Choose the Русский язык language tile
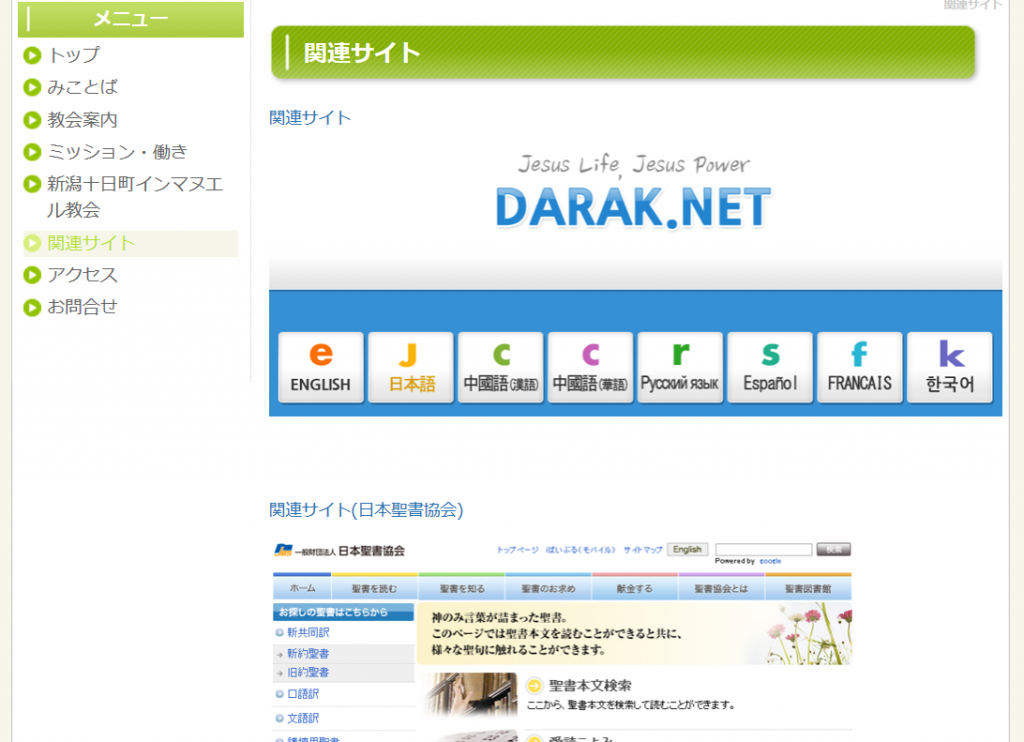Image resolution: width=1024 pixels, height=742 pixels. [680, 367]
